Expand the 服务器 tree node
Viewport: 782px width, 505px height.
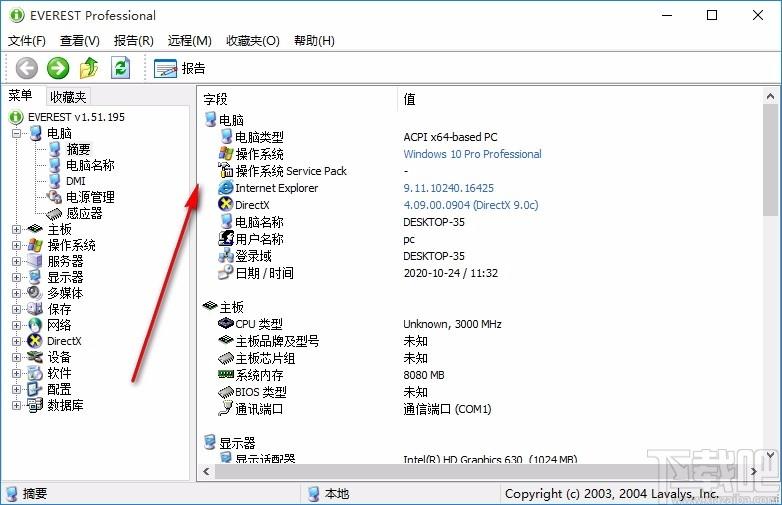tap(16, 261)
